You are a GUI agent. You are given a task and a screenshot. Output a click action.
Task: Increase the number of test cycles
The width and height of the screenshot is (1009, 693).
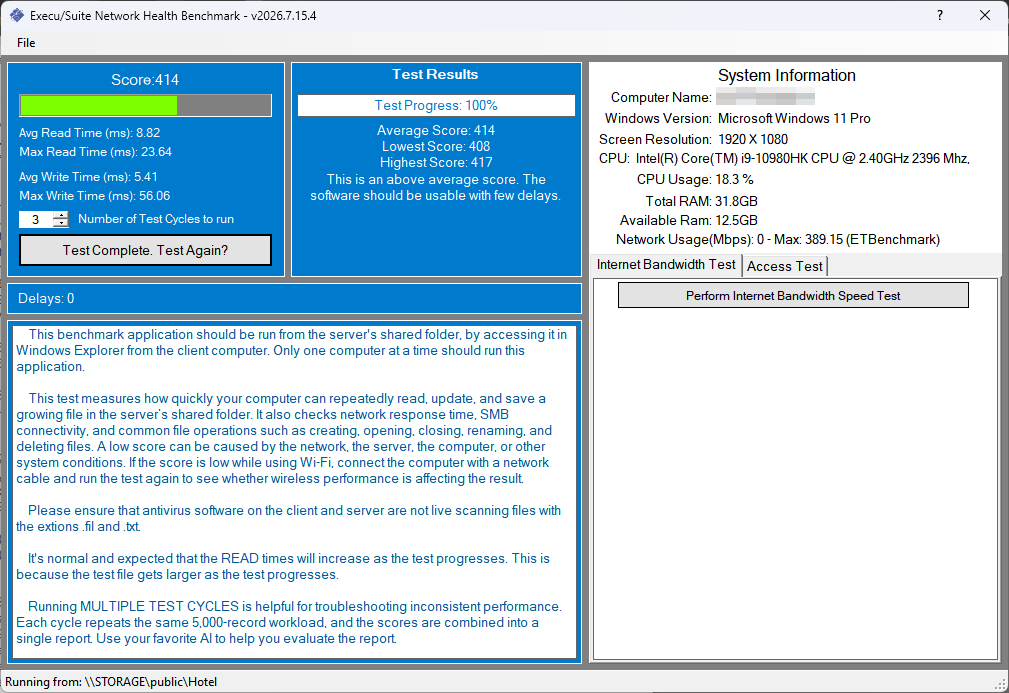pyautogui.click(x=60, y=215)
